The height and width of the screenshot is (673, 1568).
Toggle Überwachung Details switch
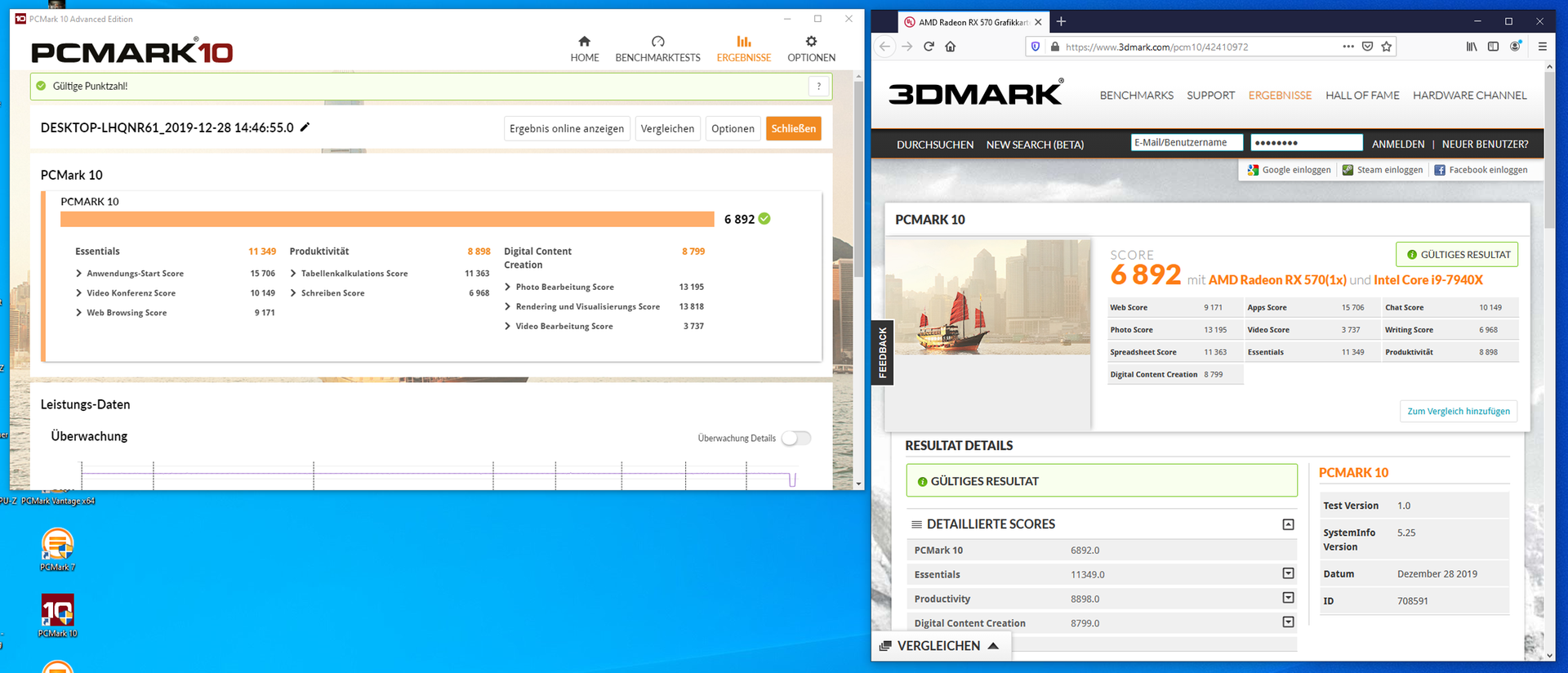click(796, 439)
